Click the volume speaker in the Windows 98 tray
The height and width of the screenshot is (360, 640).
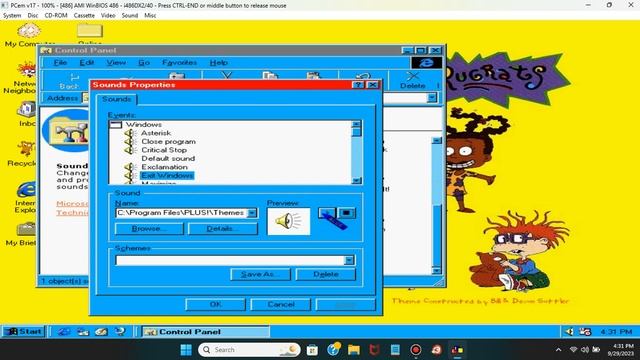coord(569,331)
